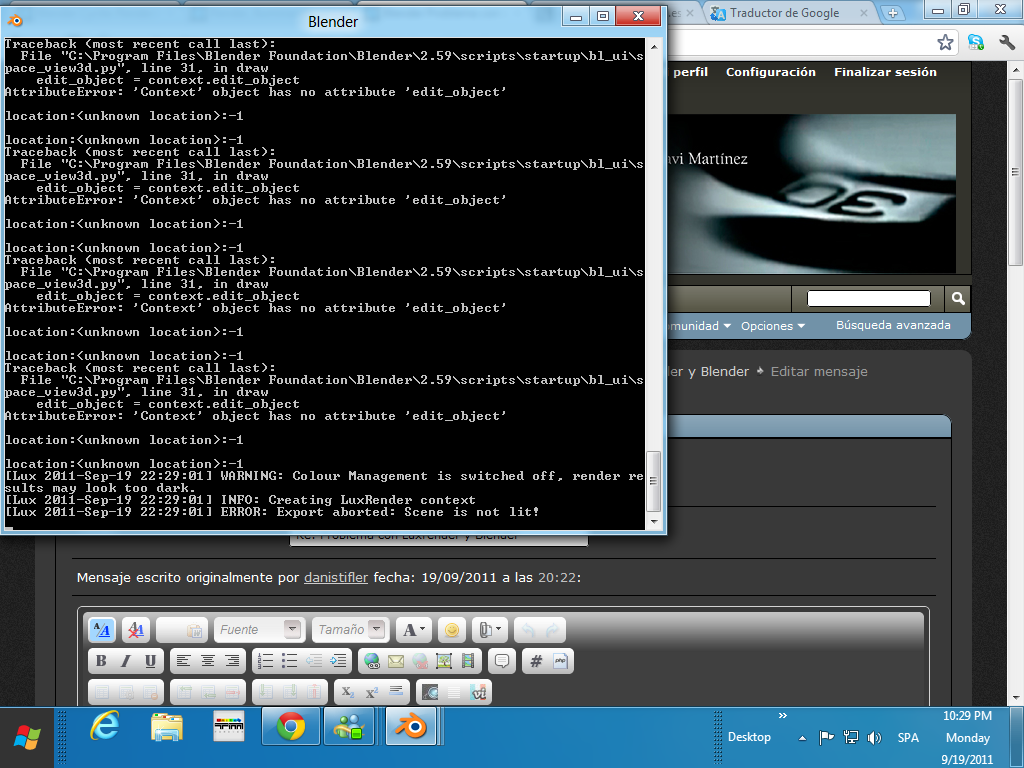Click the forum search magnifier button

click(x=958, y=298)
